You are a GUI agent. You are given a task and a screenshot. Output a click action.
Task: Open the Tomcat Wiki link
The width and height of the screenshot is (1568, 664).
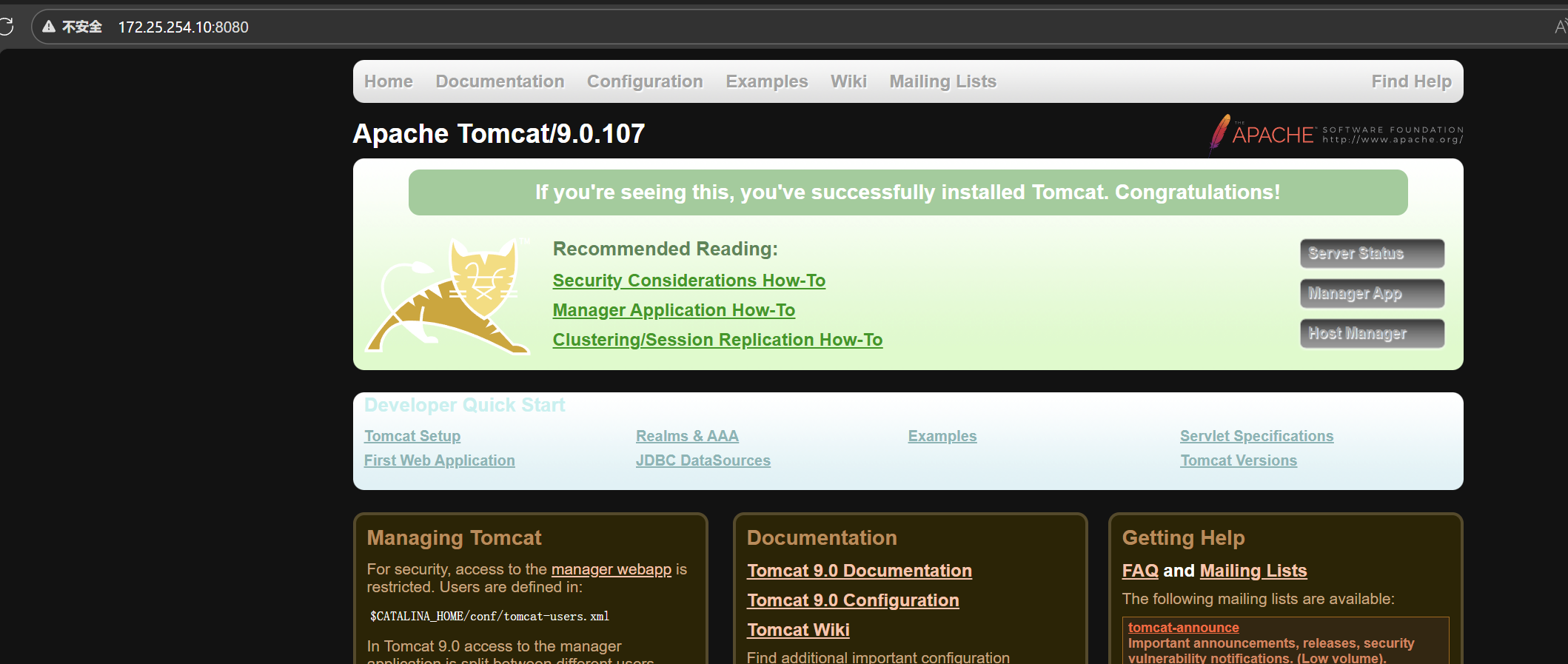[x=798, y=630]
